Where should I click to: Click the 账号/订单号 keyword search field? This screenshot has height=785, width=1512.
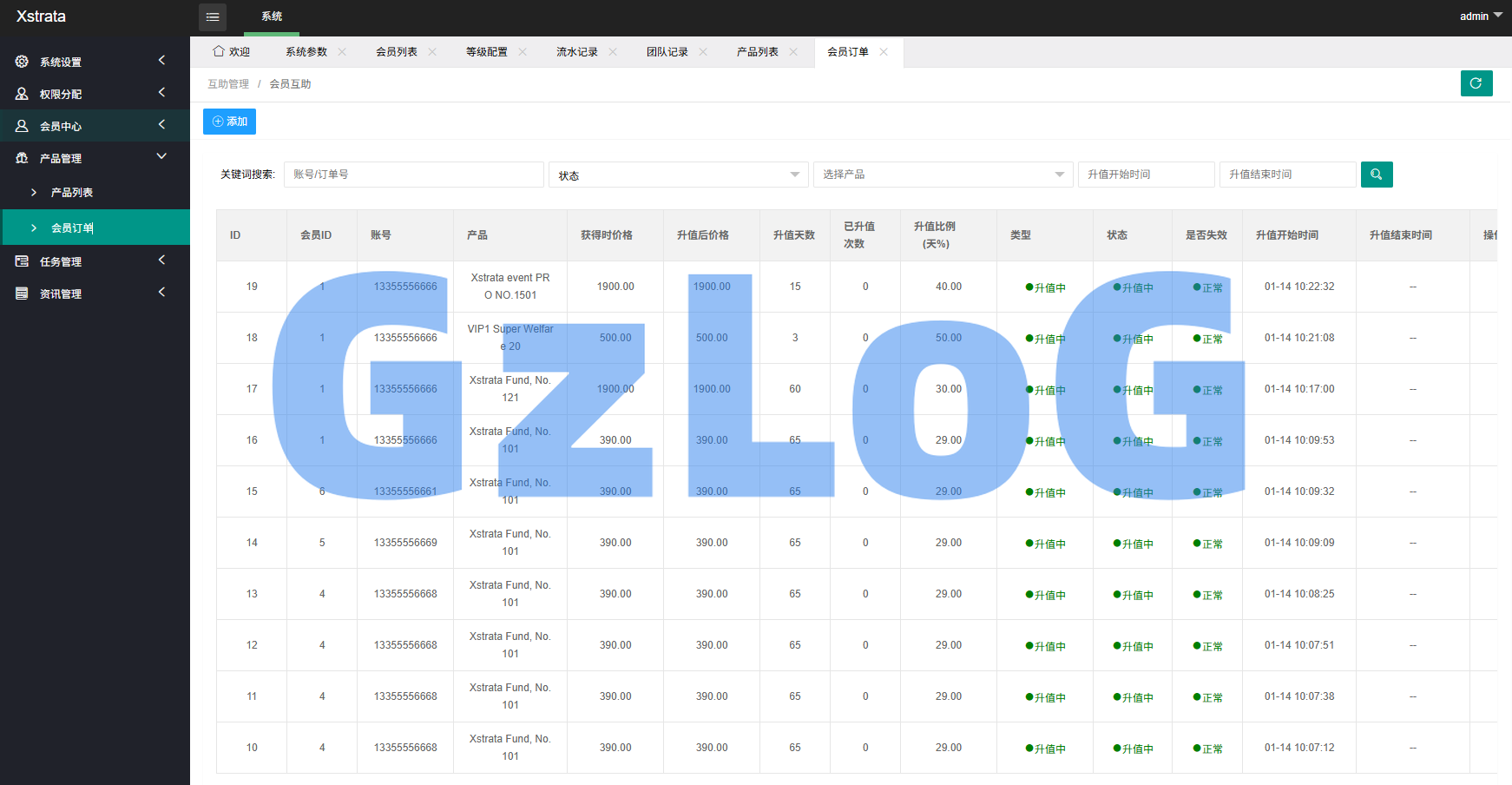[413, 175]
